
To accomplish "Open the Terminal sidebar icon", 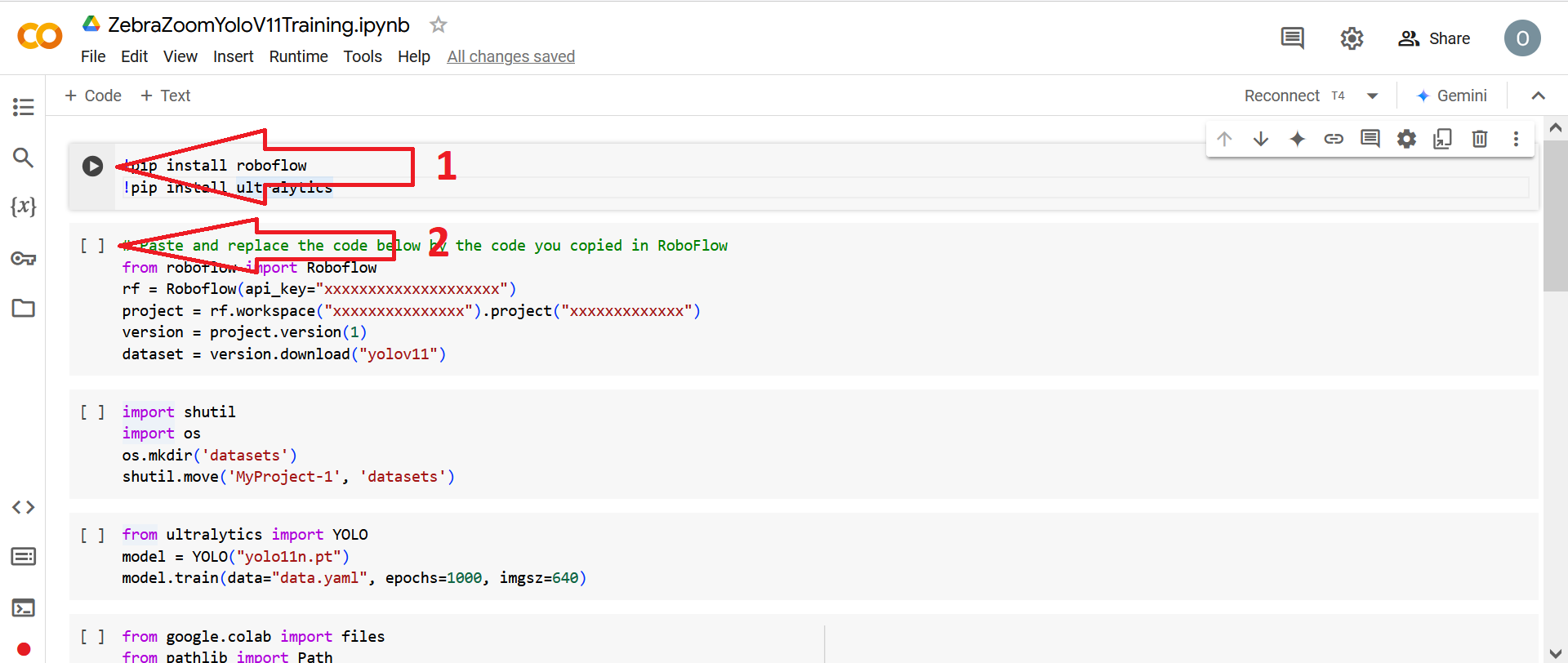I will tap(24, 607).
